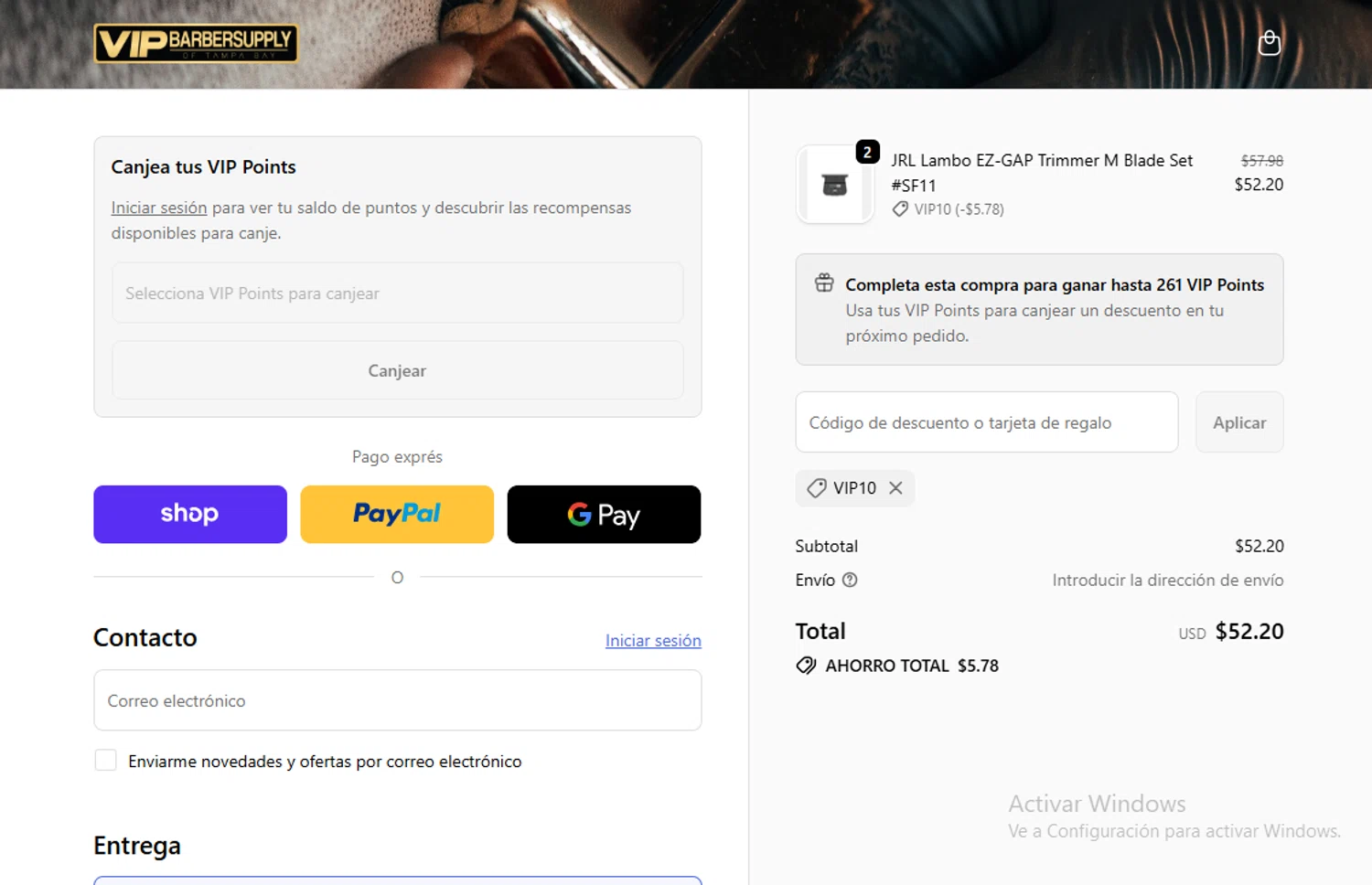This screenshot has height=885, width=1372.
Task: Check the email news and offers checkbox
Action: 105,761
